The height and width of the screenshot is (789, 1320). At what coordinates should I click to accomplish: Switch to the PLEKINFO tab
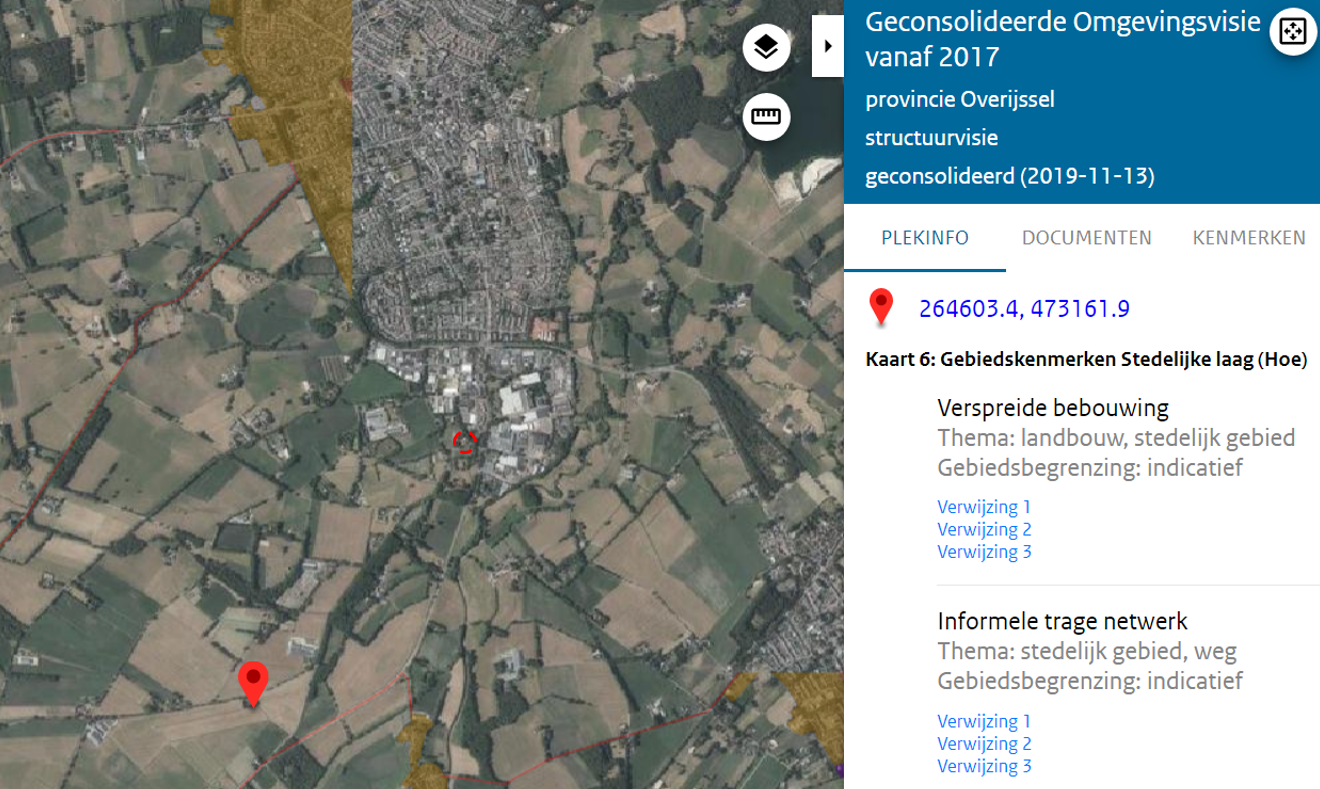[925, 238]
